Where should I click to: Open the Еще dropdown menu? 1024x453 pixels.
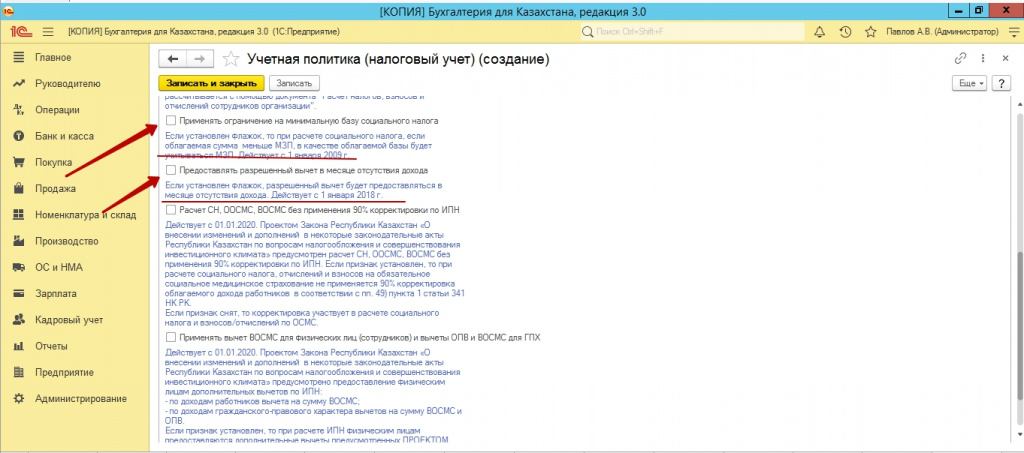971,84
